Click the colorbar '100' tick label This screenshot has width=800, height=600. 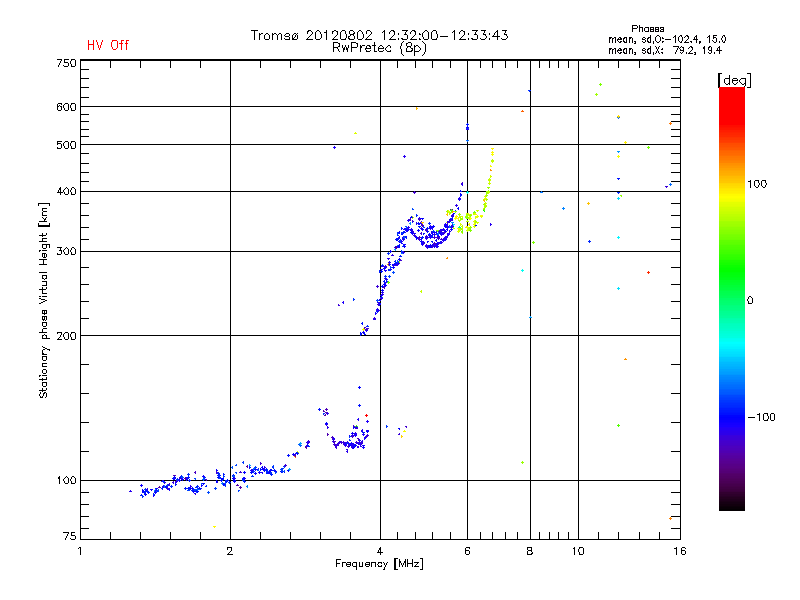pos(757,184)
